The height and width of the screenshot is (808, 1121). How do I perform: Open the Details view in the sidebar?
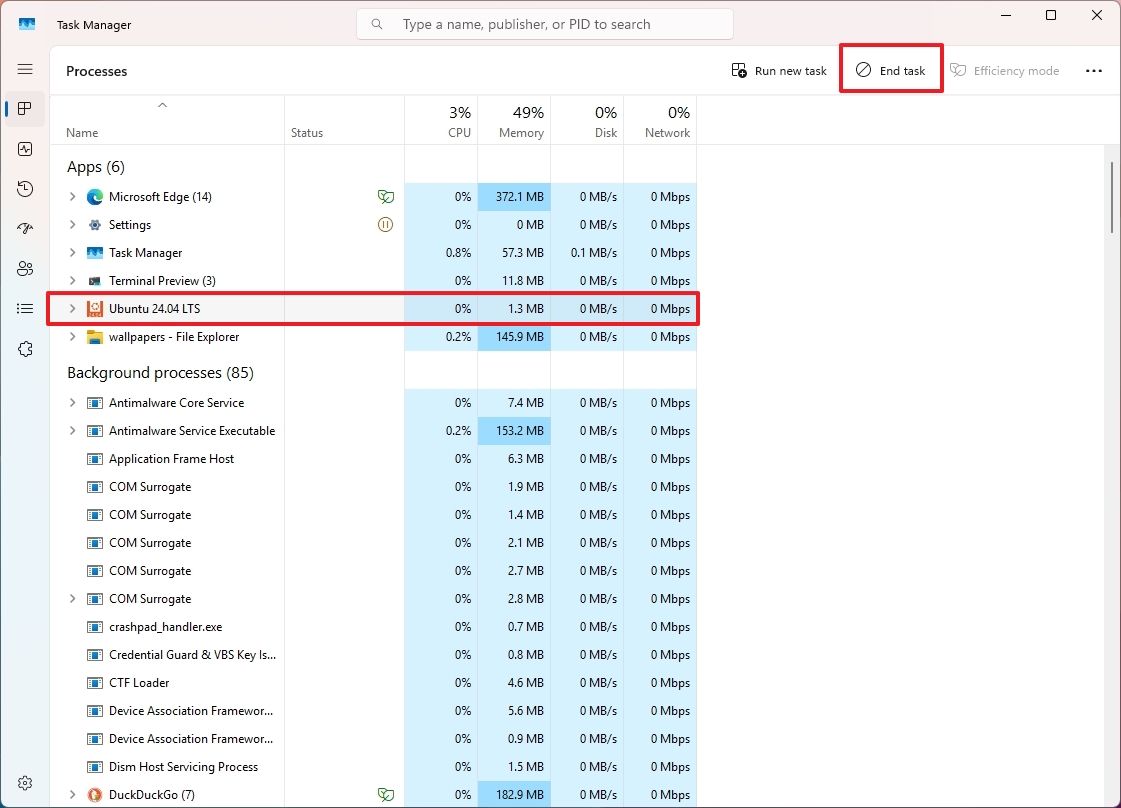click(25, 308)
